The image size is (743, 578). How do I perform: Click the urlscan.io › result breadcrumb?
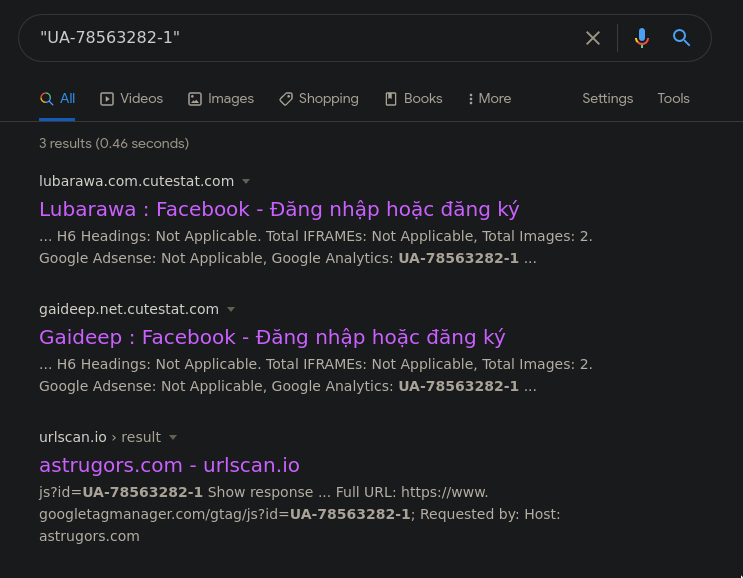click(x=100, y=437)
